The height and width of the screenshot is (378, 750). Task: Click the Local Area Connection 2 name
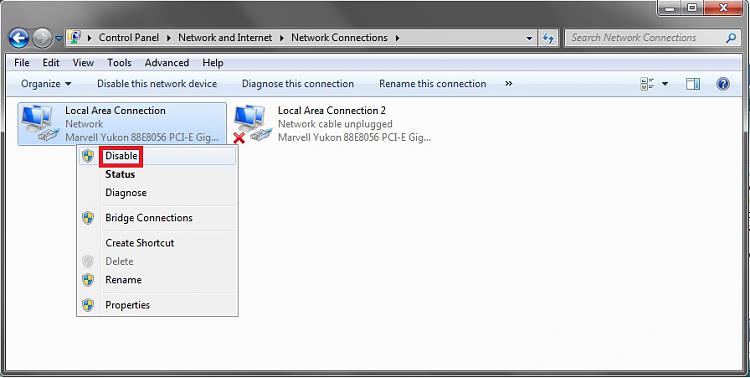(x=331, y=111)
